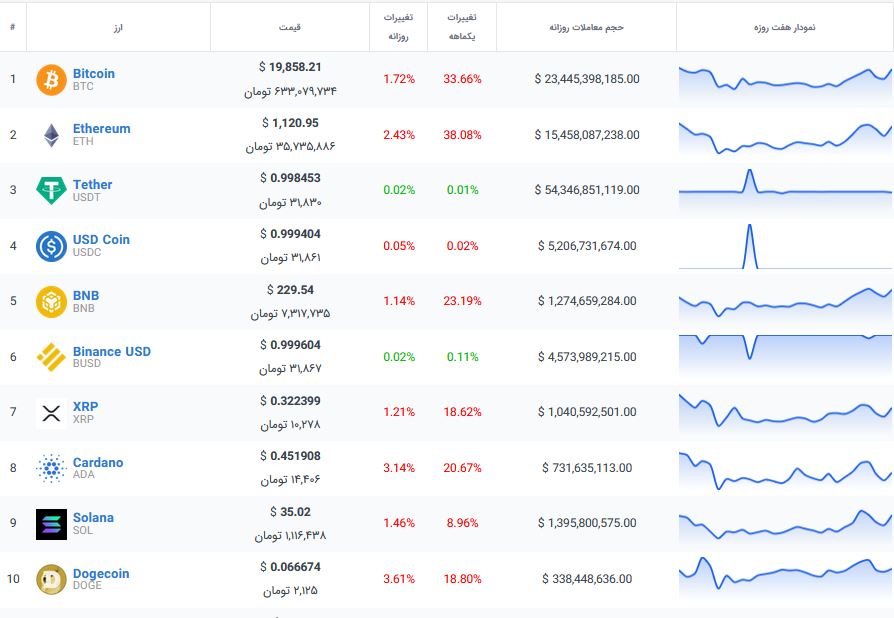Viewport: 894px width, 618px height.
Task: Sort by حجم معاملات روزانه header
Action: 586,27
